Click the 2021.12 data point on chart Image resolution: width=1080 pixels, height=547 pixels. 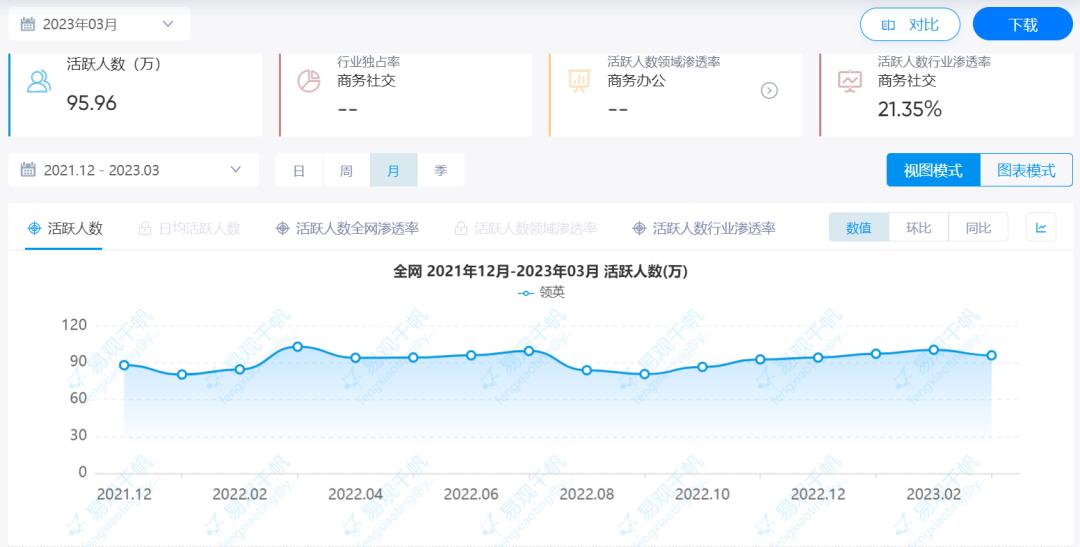(124, 365)
